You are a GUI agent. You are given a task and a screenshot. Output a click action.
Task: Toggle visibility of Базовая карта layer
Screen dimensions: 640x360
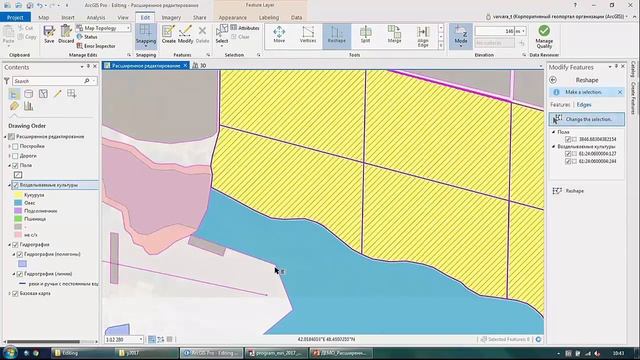(x=15, y=293)
